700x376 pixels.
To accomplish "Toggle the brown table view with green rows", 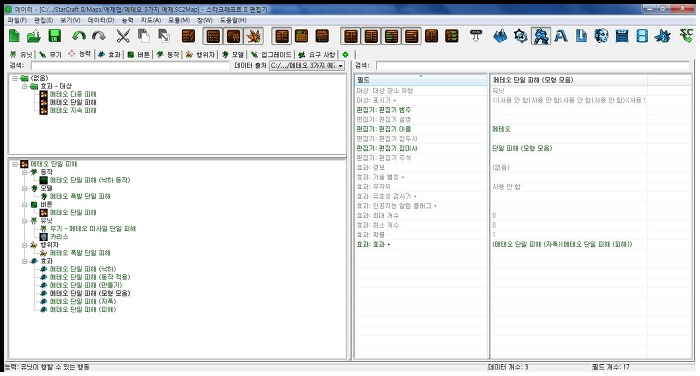I will point(392,36).
